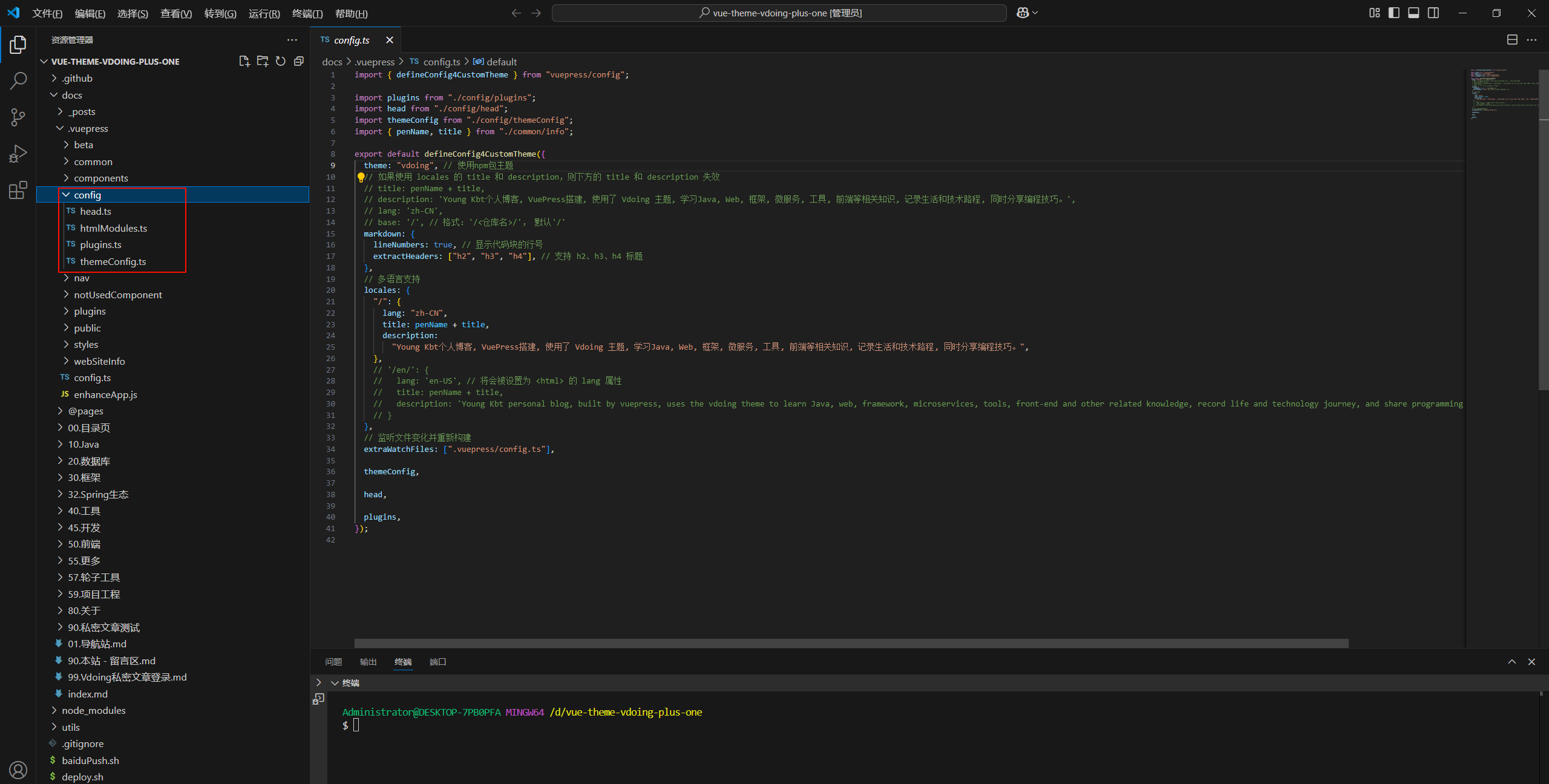Toggle secondary side bar visibility

coord(1433,13)
